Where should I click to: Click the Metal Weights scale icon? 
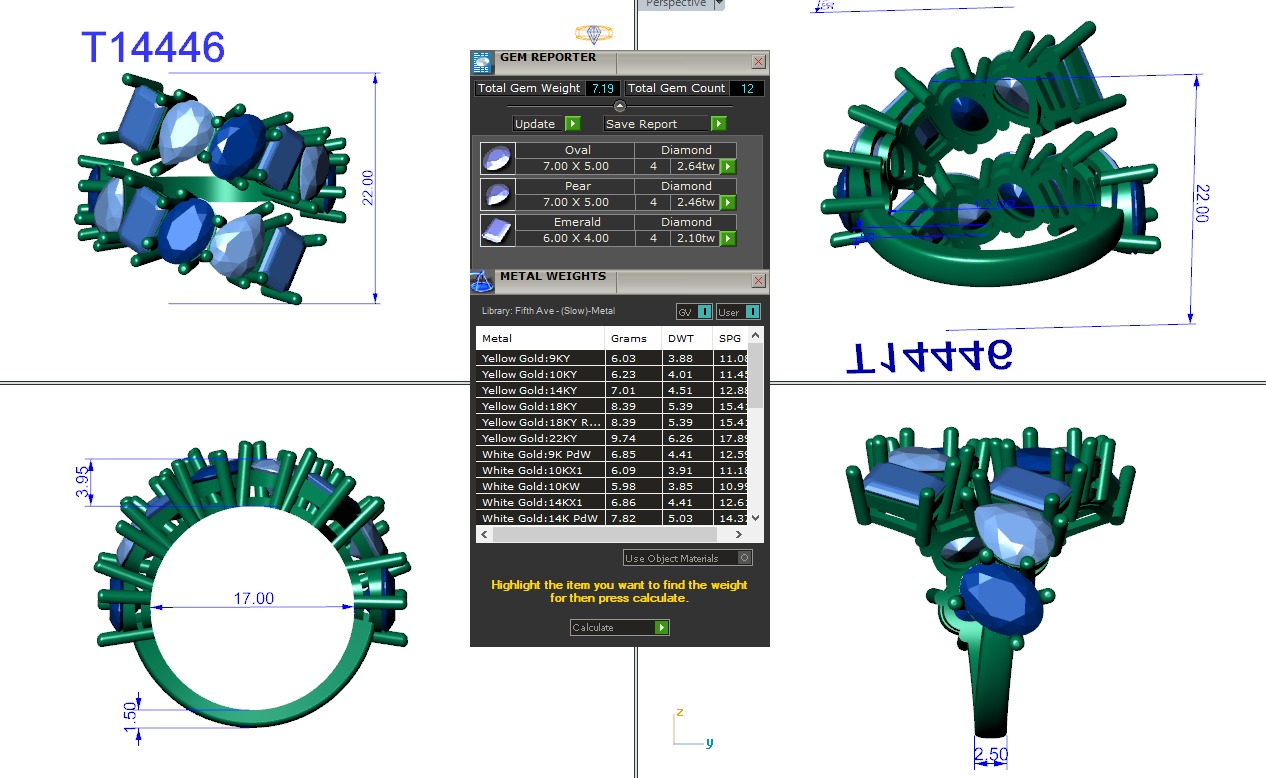tap(482, 281)
